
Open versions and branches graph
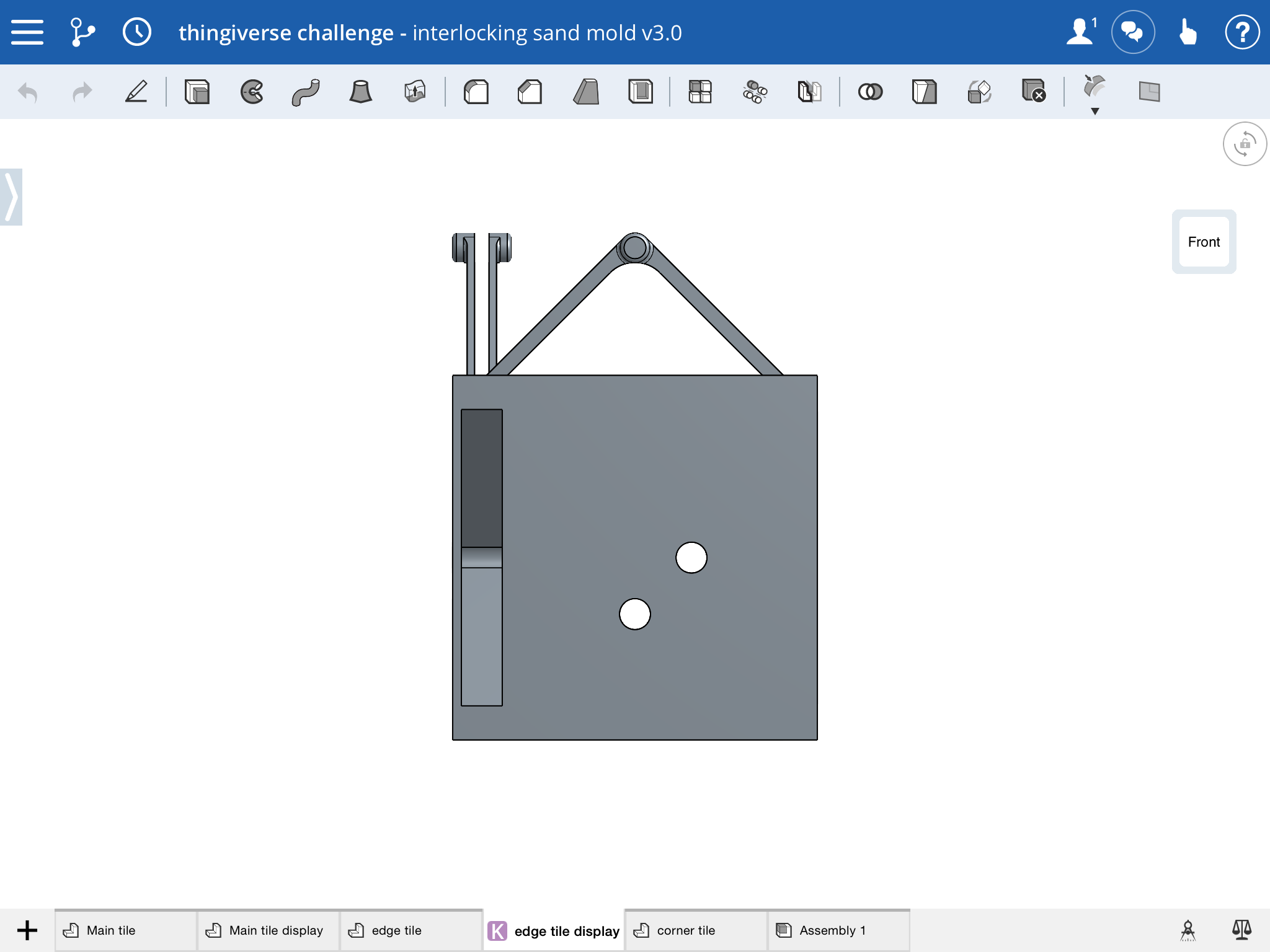point(82,32)
